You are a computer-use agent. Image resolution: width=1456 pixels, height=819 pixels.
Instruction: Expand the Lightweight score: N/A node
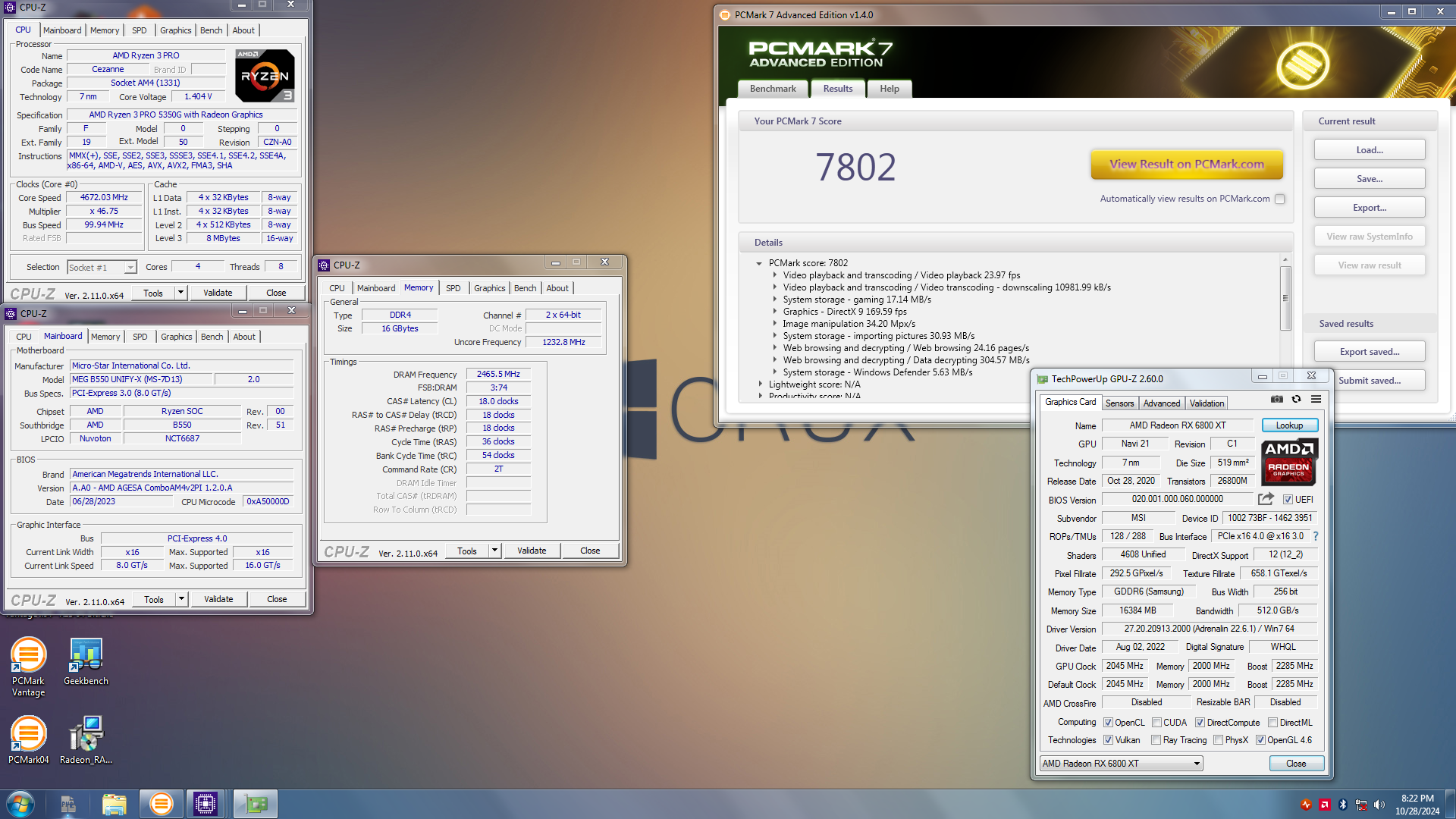pyautogui.click(x=761, y=384)
